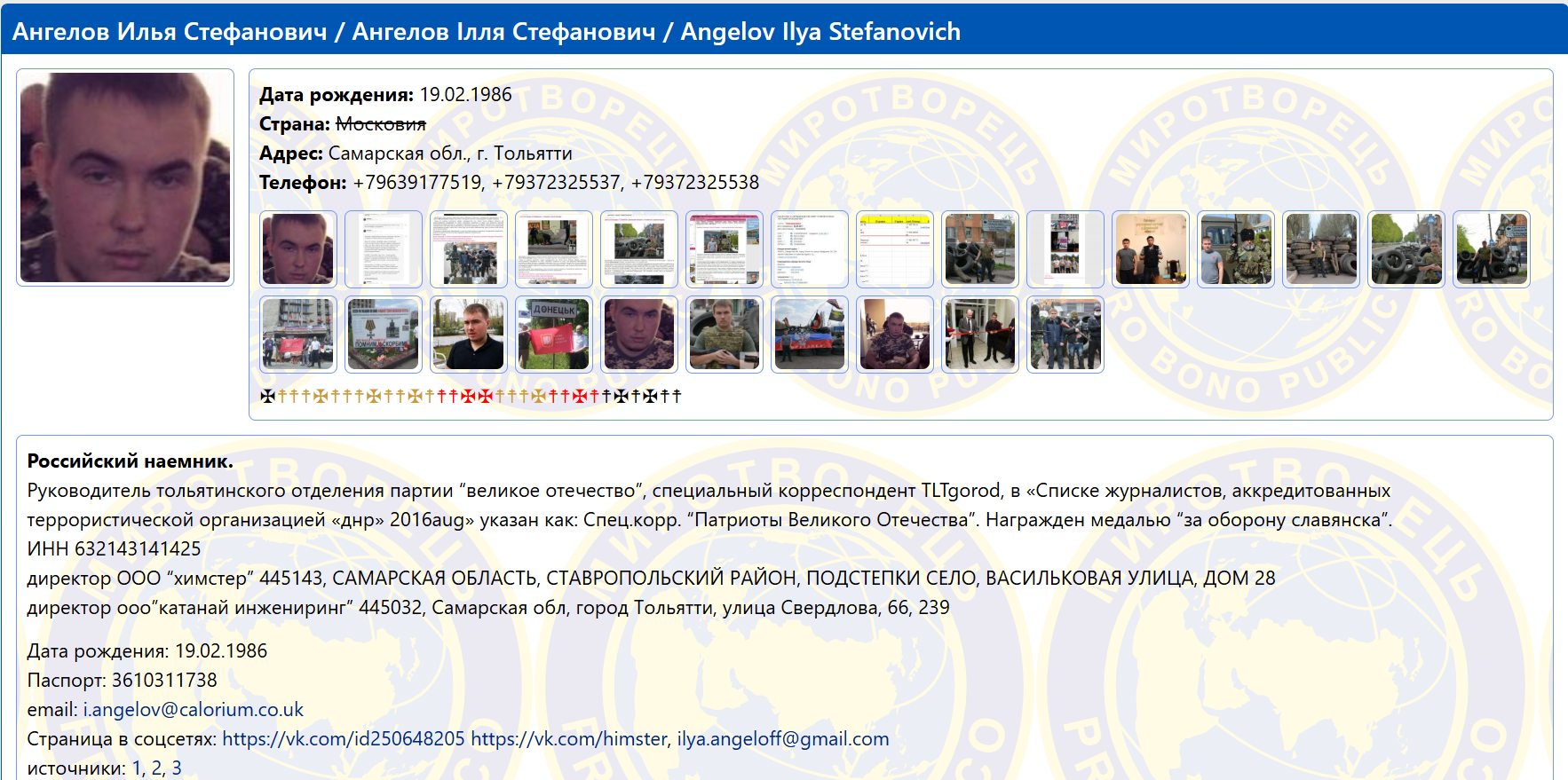Open website screenshot thumbnail with pink header
Screen dimensions: 1568x780
[x=725, y=249]
